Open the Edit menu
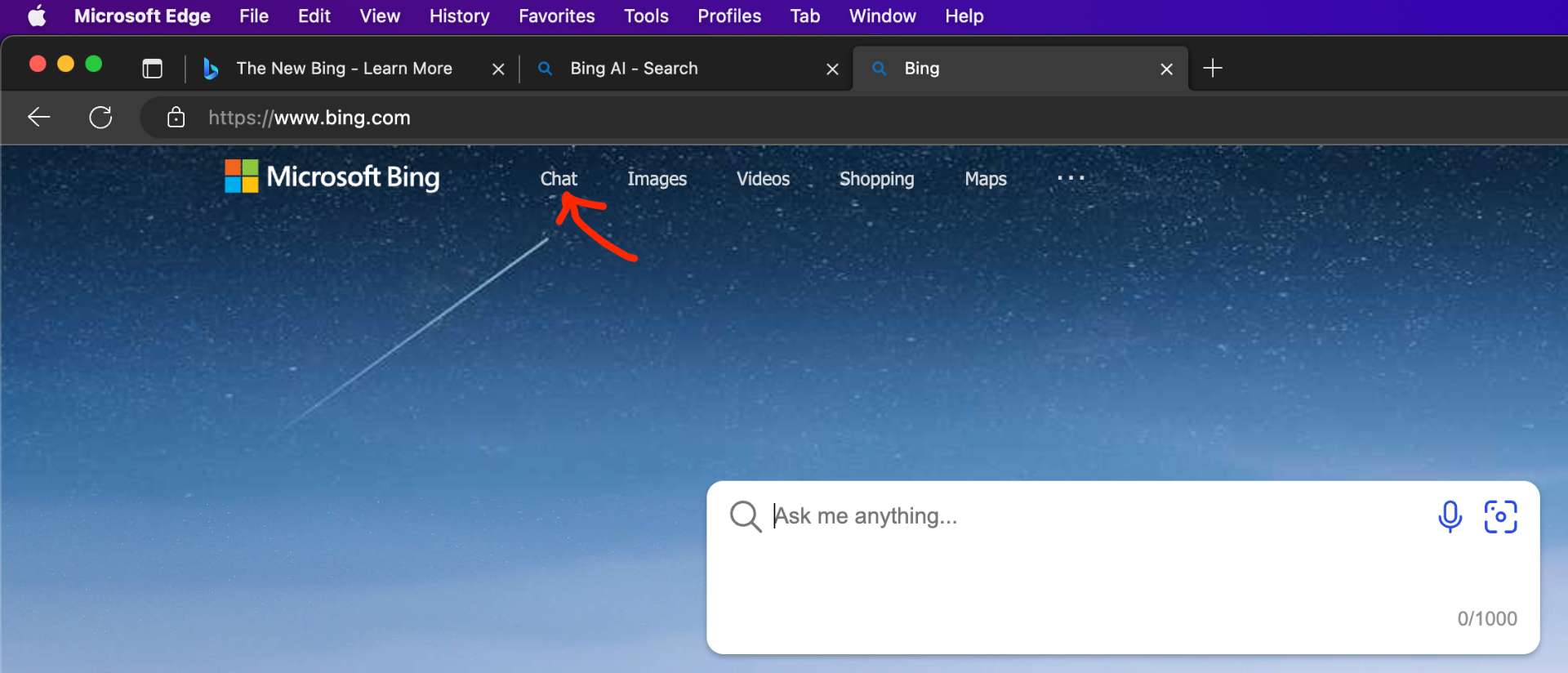1568x673 pixels. coord(314,16)
